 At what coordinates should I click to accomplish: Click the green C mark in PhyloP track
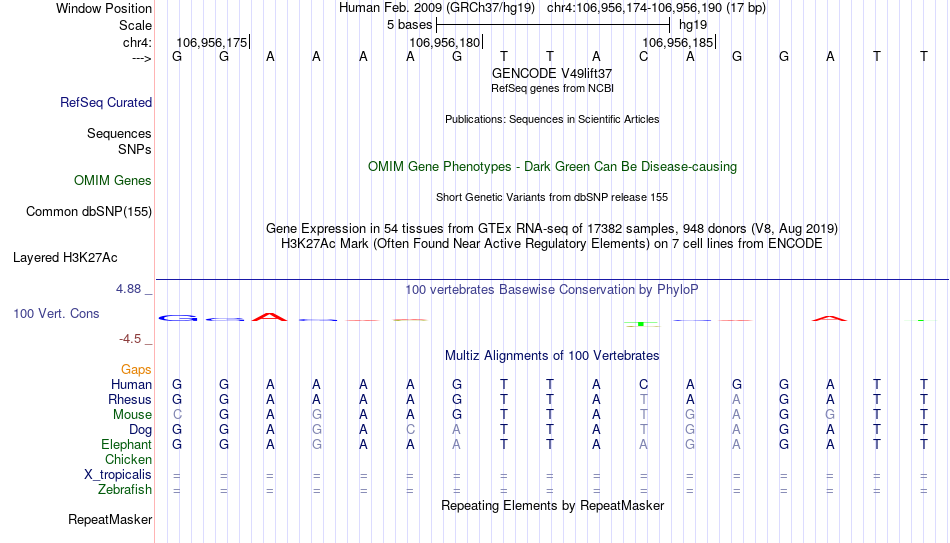(x=642, y=324)
